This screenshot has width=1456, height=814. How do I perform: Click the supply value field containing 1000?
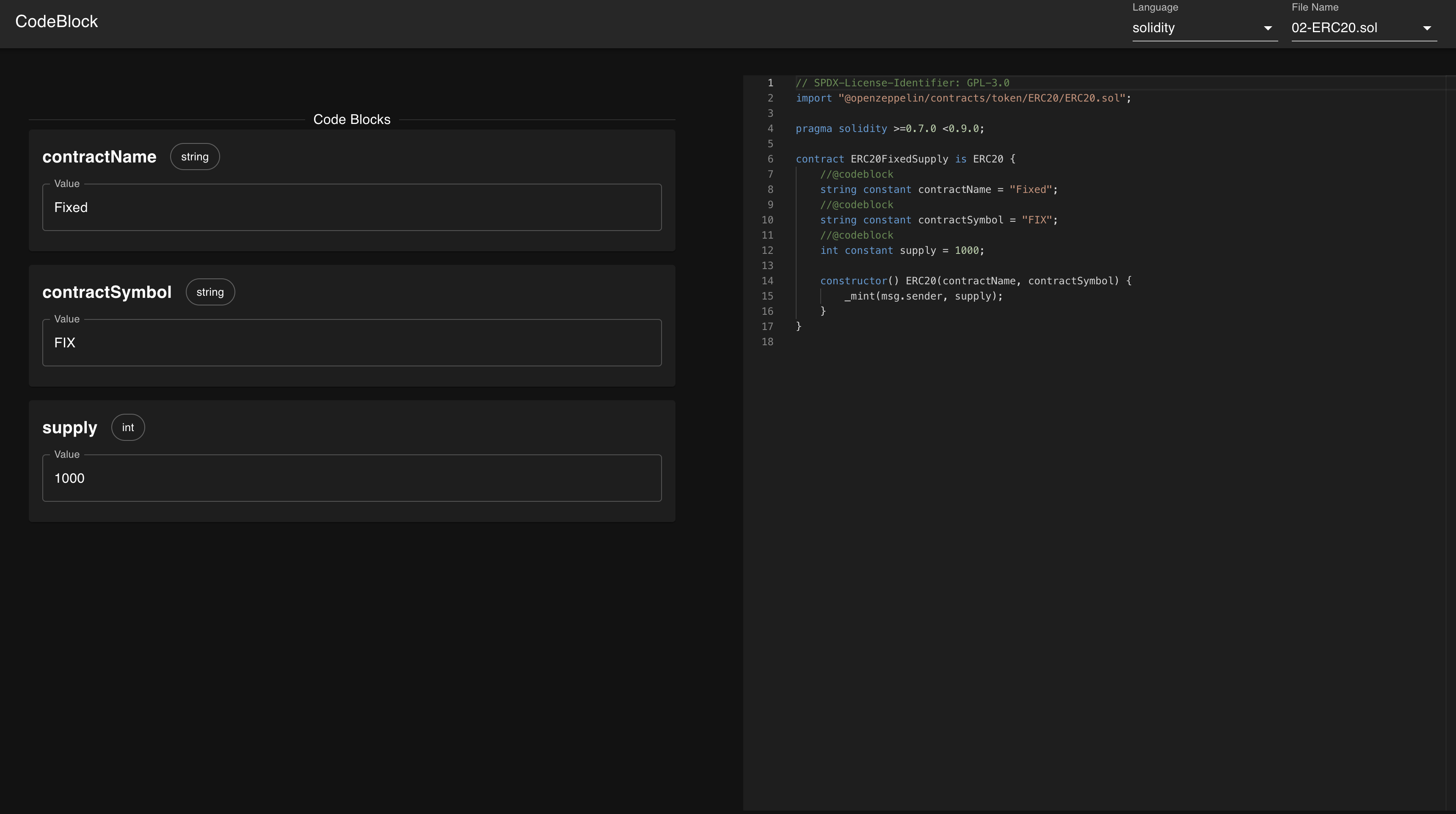[352, 478]
